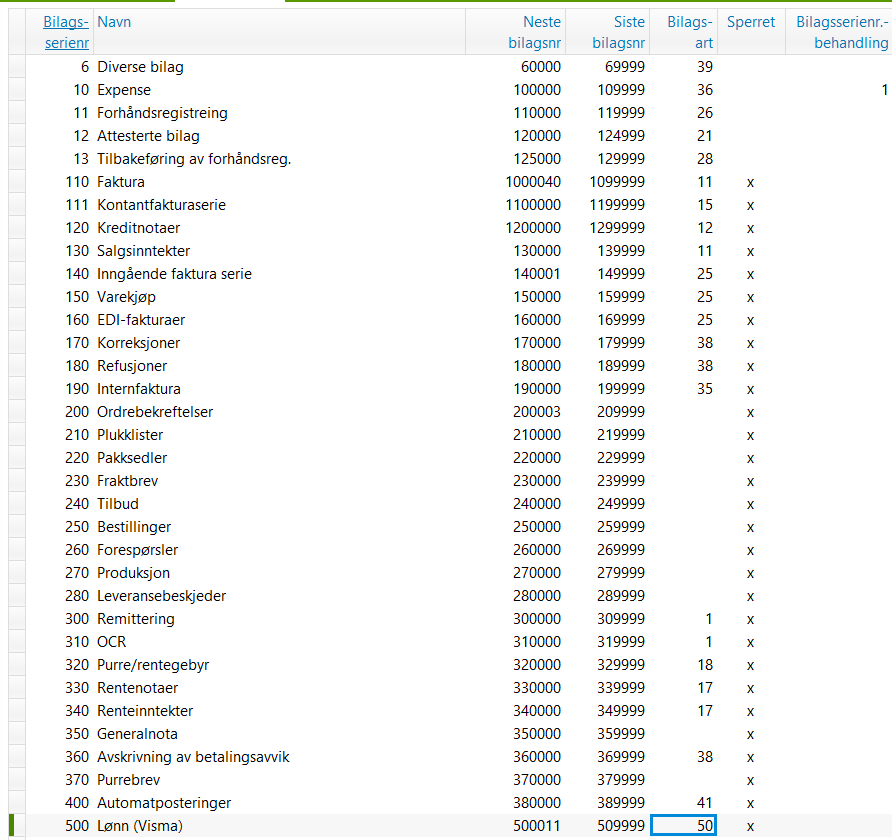This screenshot has width=892, height=840.
Task: Click the Bilagsserienr.-behandling column header
Action: pos(842,32)
